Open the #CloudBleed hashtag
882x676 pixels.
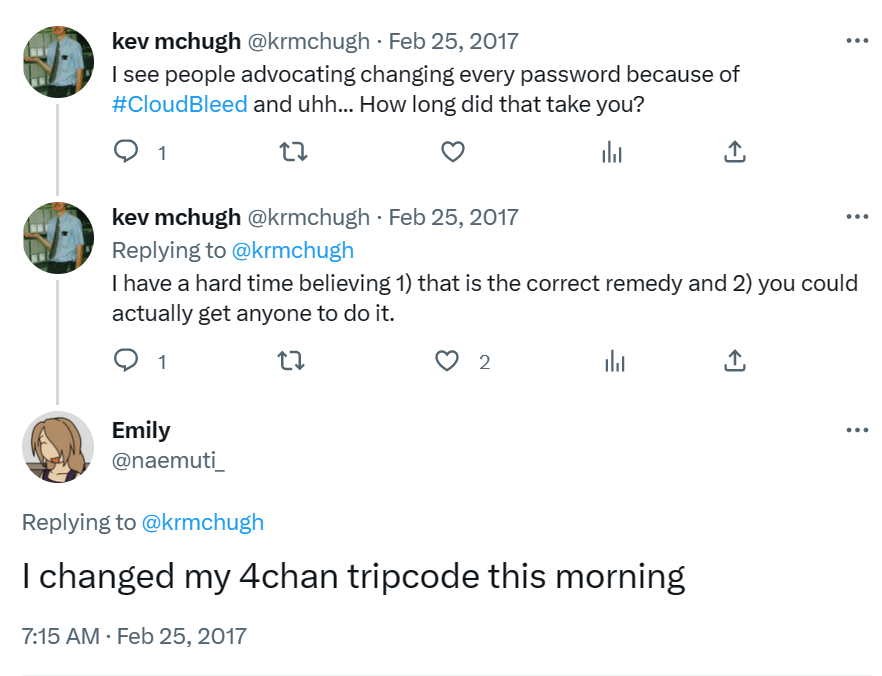pos(180,104)
